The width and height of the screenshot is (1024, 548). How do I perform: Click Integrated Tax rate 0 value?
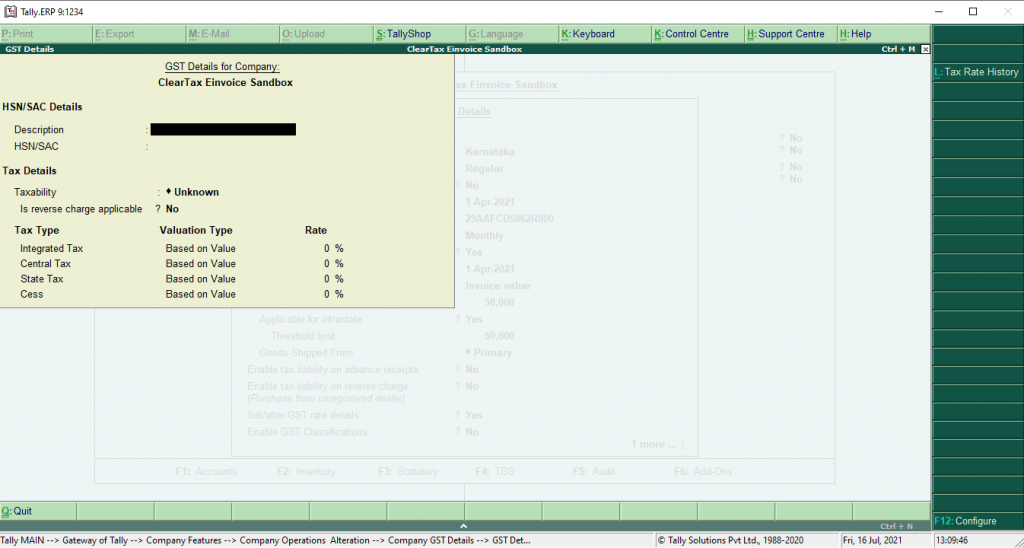pyautogui.click(x=327, y=248)
